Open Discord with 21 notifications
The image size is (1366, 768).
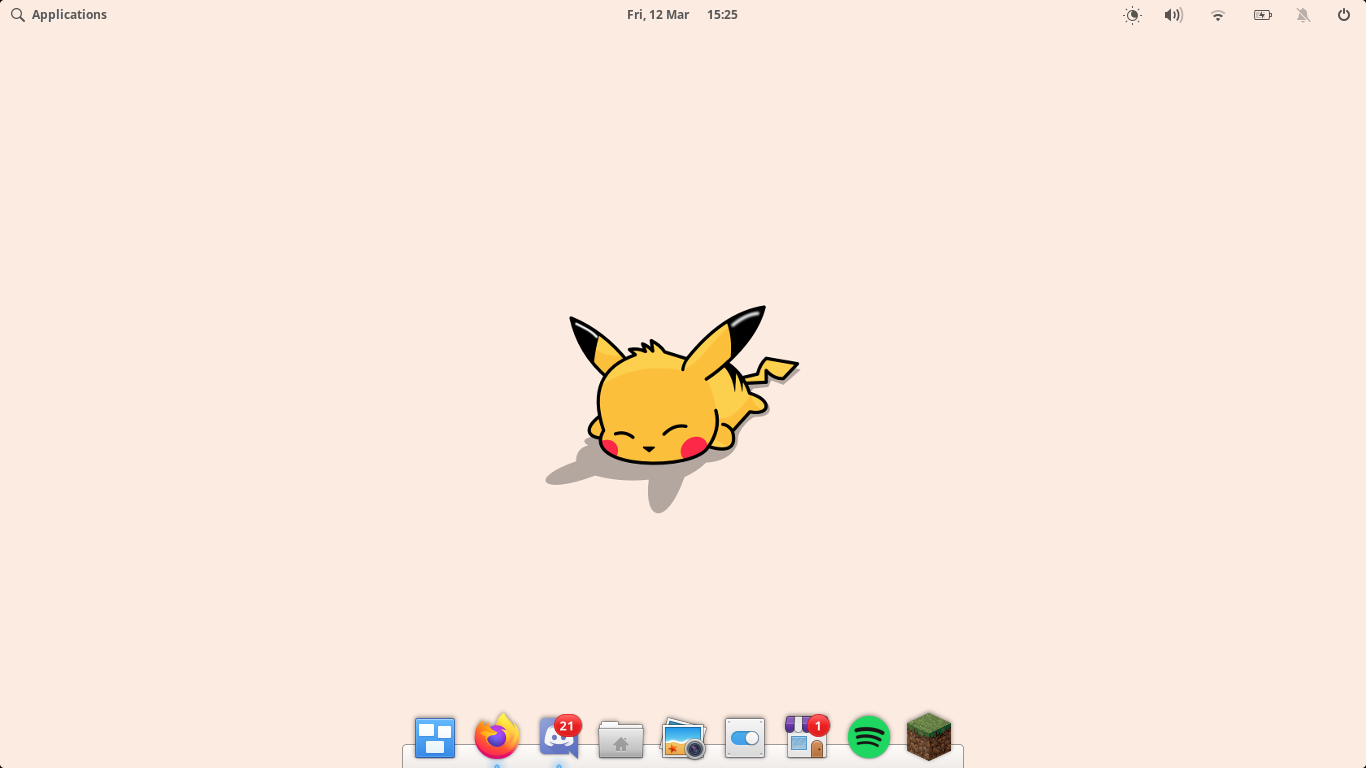(x=560, y=737)
